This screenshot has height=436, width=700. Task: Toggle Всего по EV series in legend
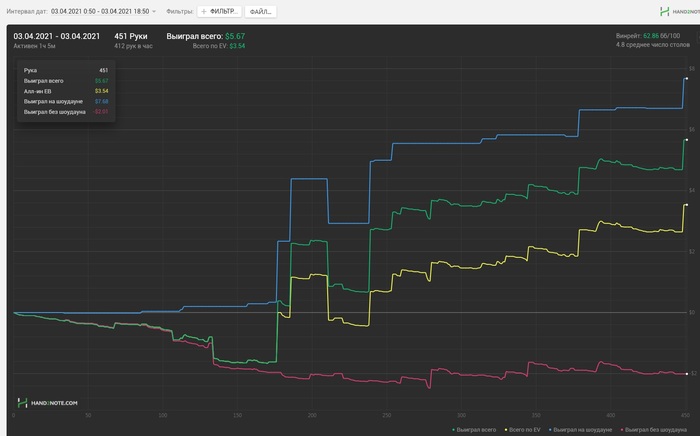pyautogui.click(x=522, y=430)
